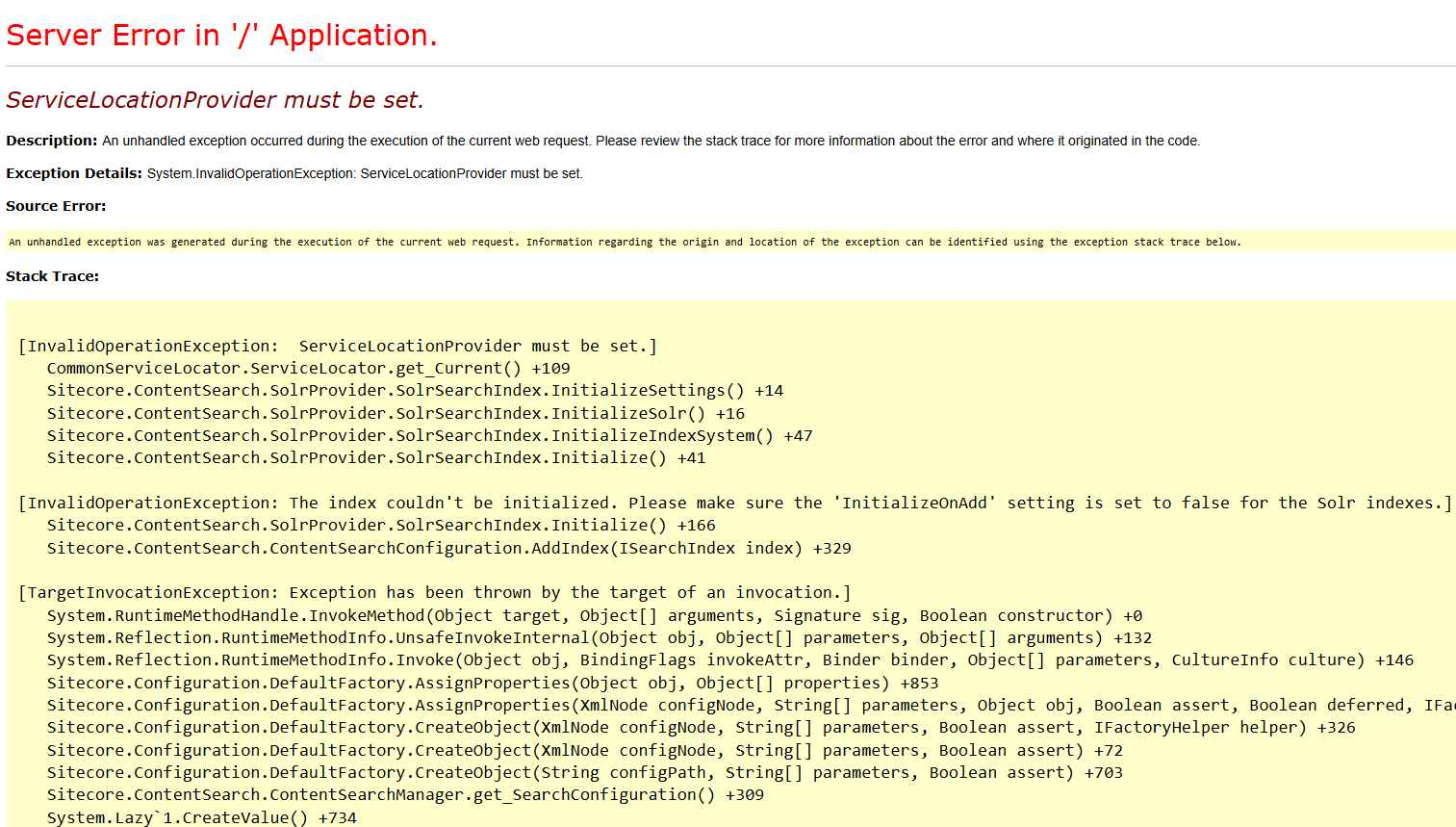Click the 'System.RuntimeMethodHandle.InvokeMethod' stack line
The image size is (1456, 827).
tap(595, 615)
